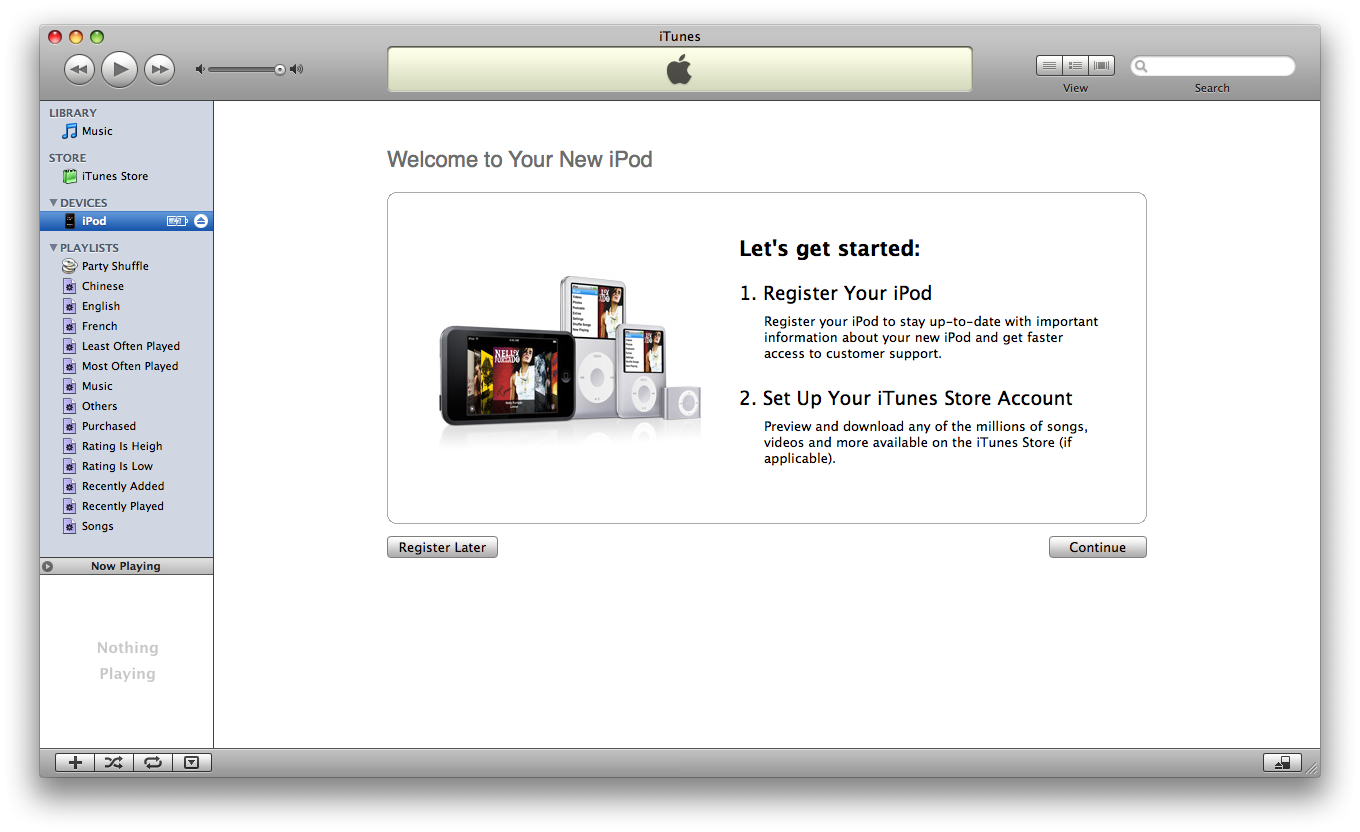The width and height of the screenshot is (1360, 832).
Task: Click the search magnifier icon
Action: point(1141,67)
